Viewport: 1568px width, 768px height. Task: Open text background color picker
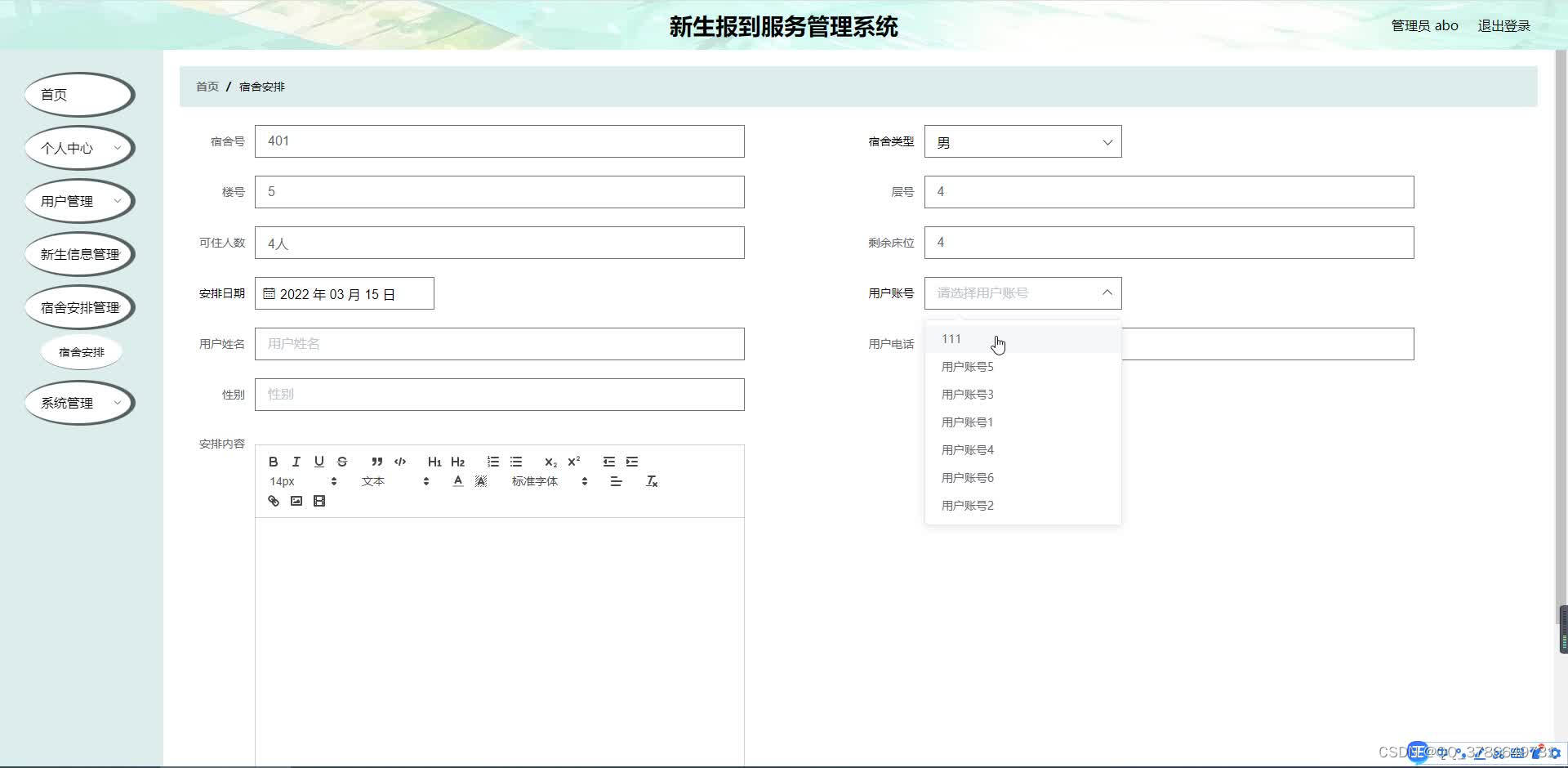click(481, 481)
